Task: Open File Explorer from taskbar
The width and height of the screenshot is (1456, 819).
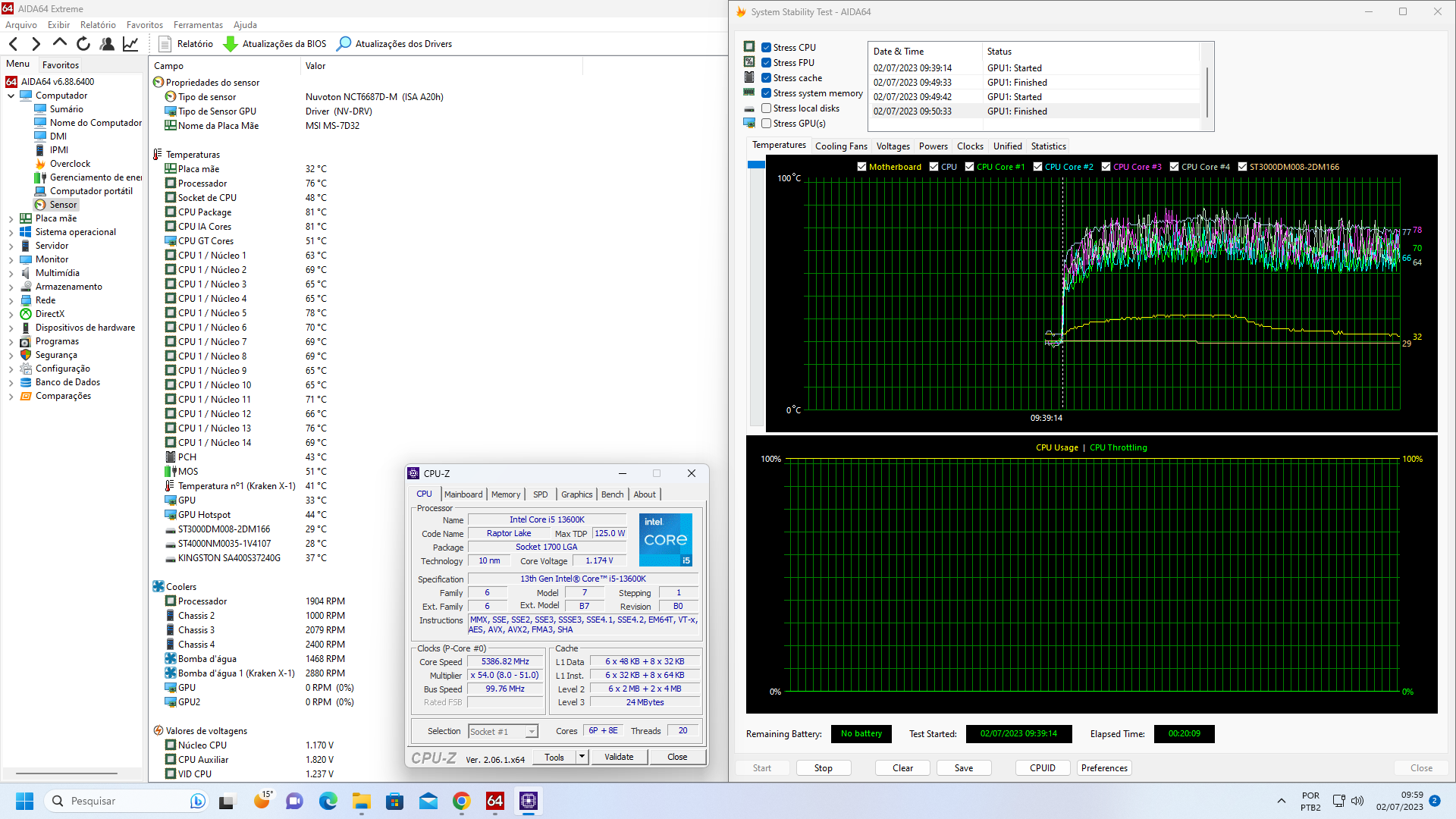Action: [x=361, y=801]
